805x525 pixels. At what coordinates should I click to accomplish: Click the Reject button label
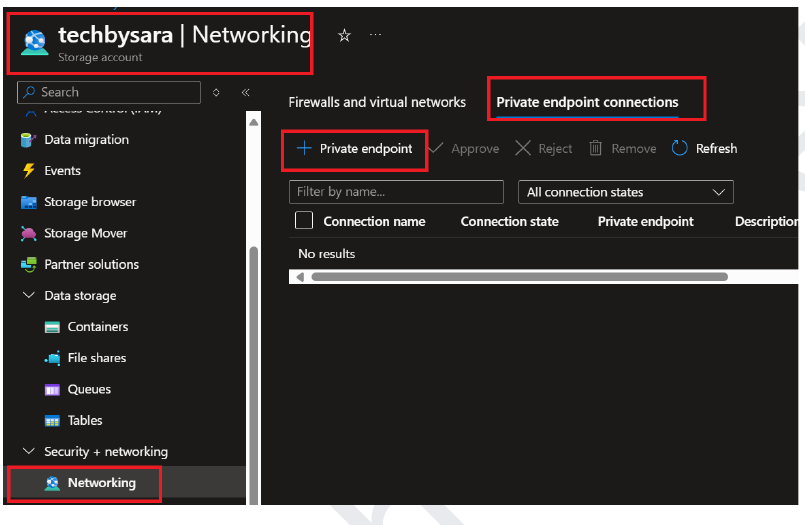(555, 149)
